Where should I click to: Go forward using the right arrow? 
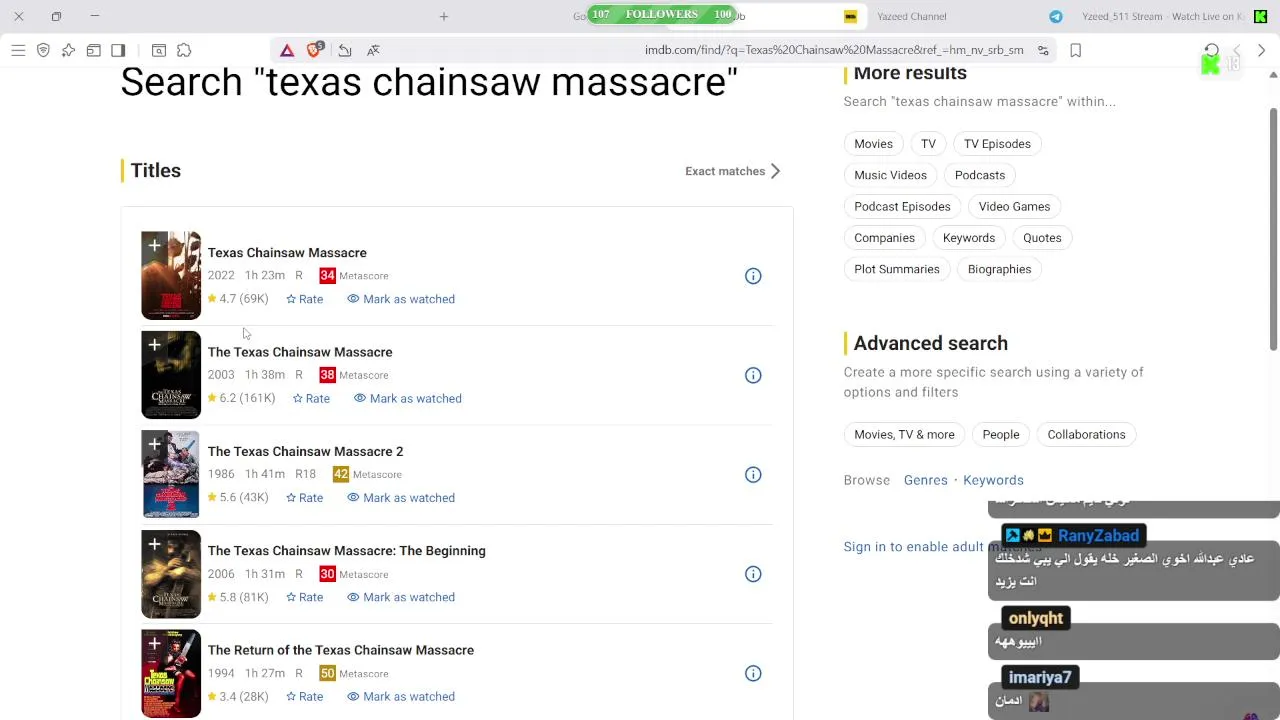[1261, 50]
